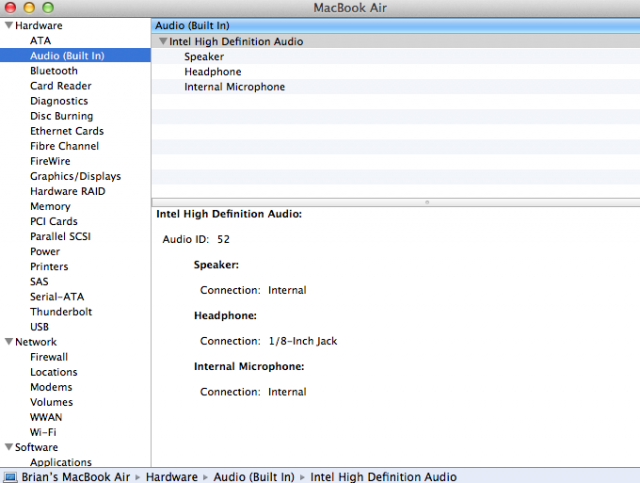640x483 pixels.
Task: Click Audio (Built In) in path bar
Action: click(254, 477)
